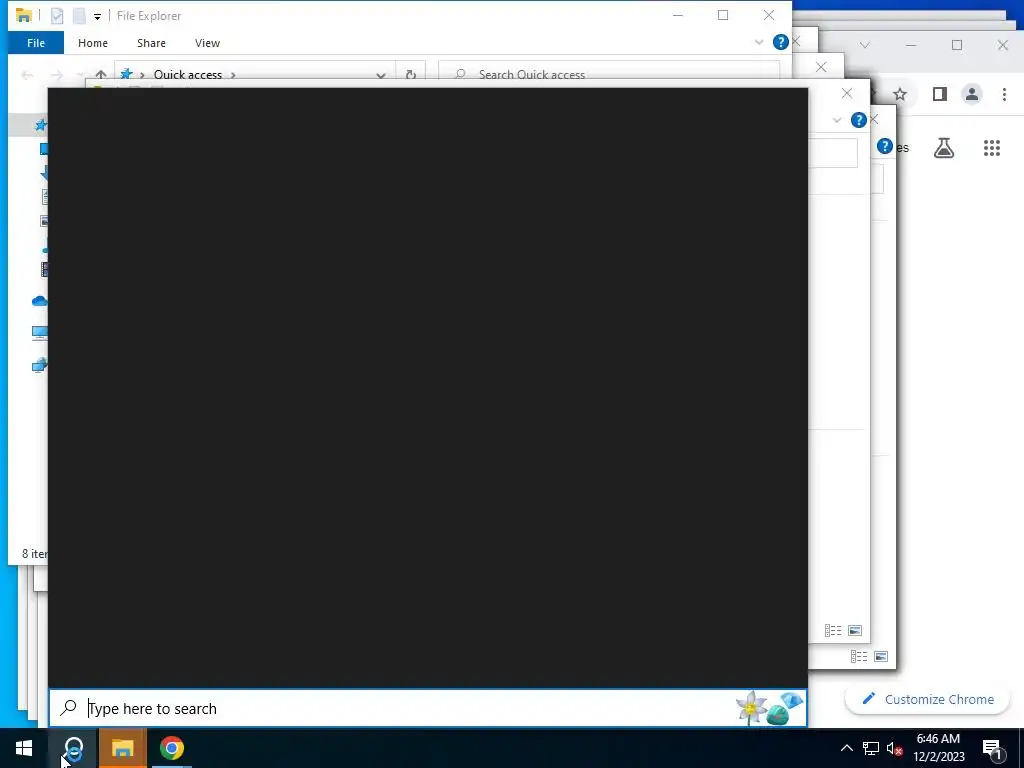
Task: Click the Help icon to the left of the Labs flask
Action: (885, 146)
